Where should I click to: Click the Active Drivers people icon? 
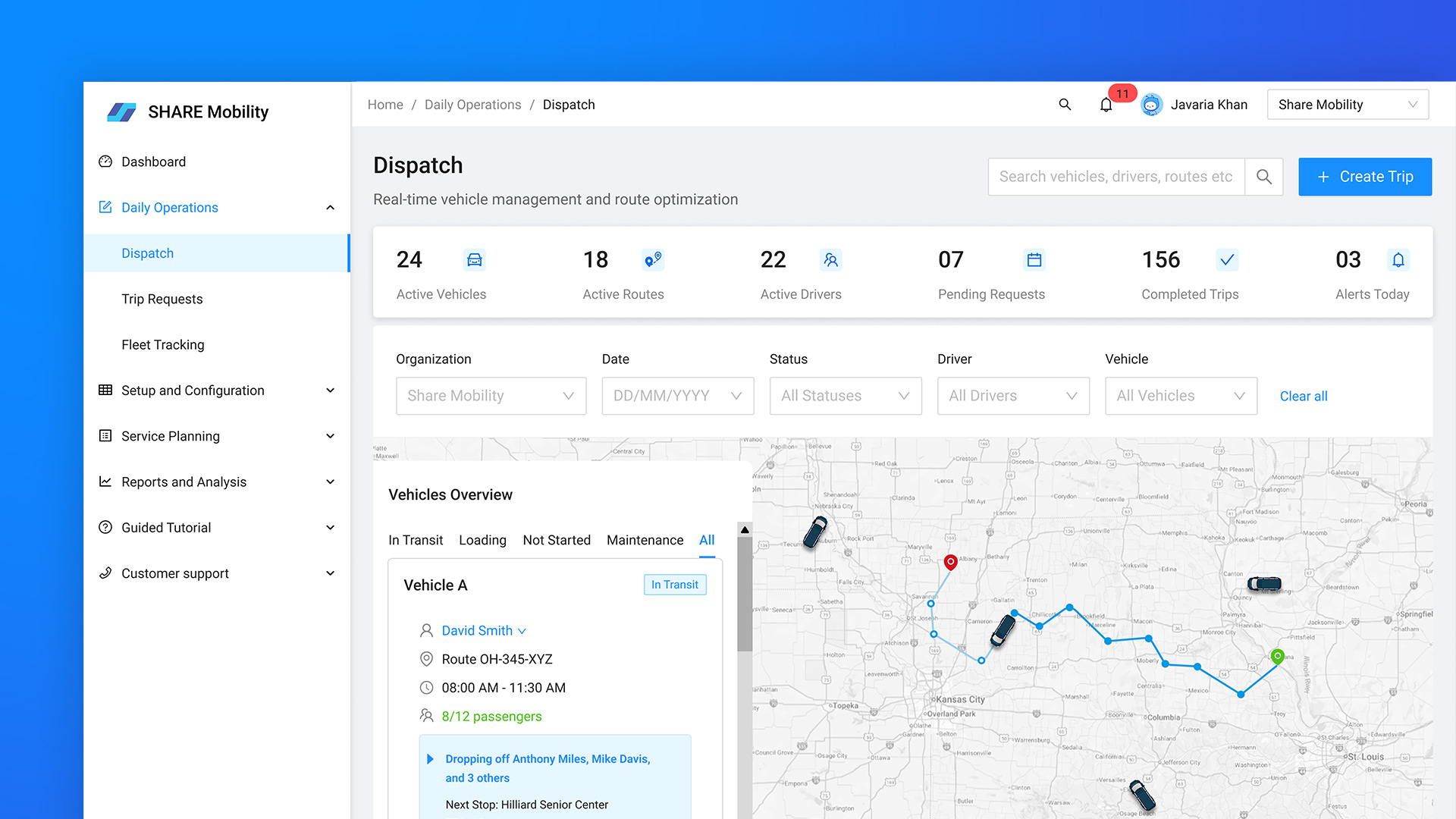coord(831,259)
